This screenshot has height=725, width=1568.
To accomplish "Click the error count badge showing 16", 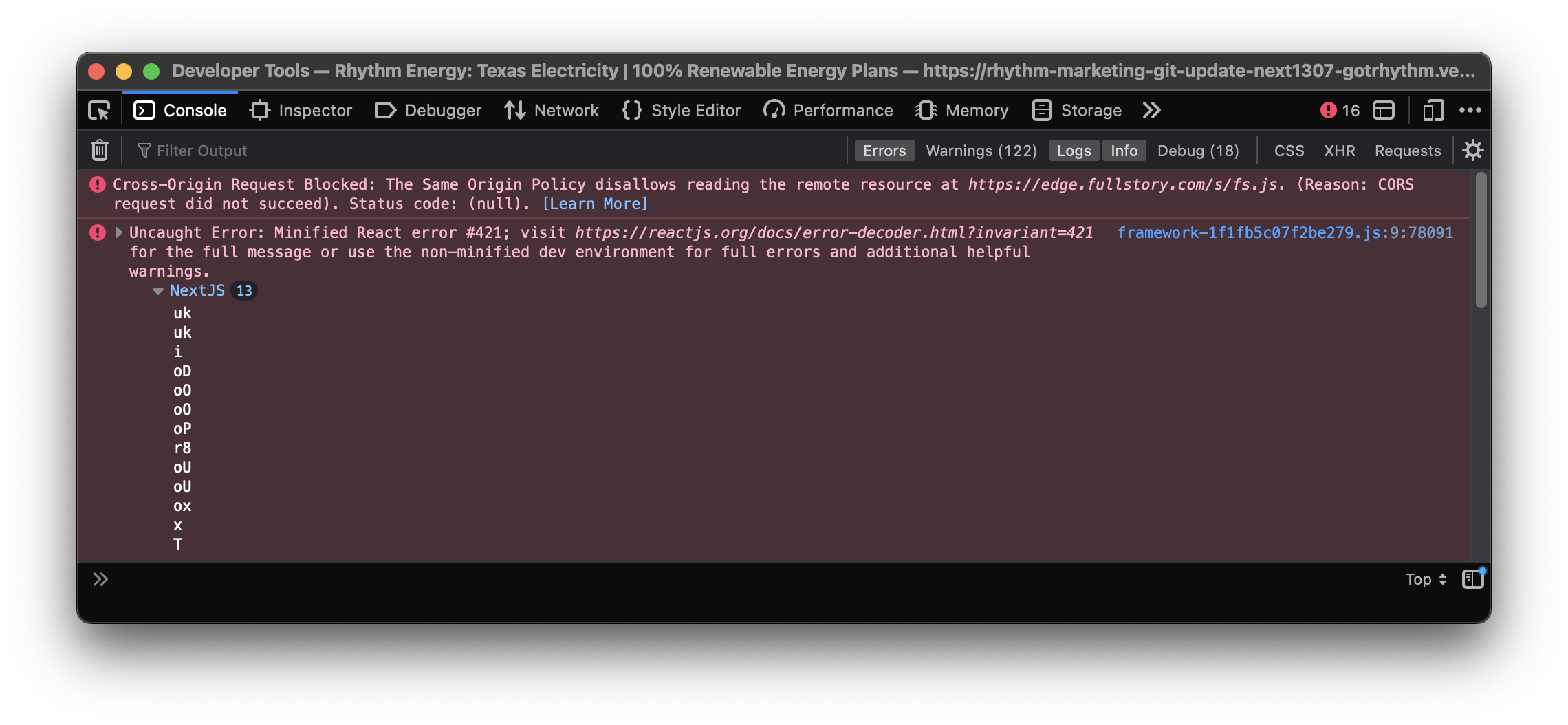I will tap(1340, 110).
